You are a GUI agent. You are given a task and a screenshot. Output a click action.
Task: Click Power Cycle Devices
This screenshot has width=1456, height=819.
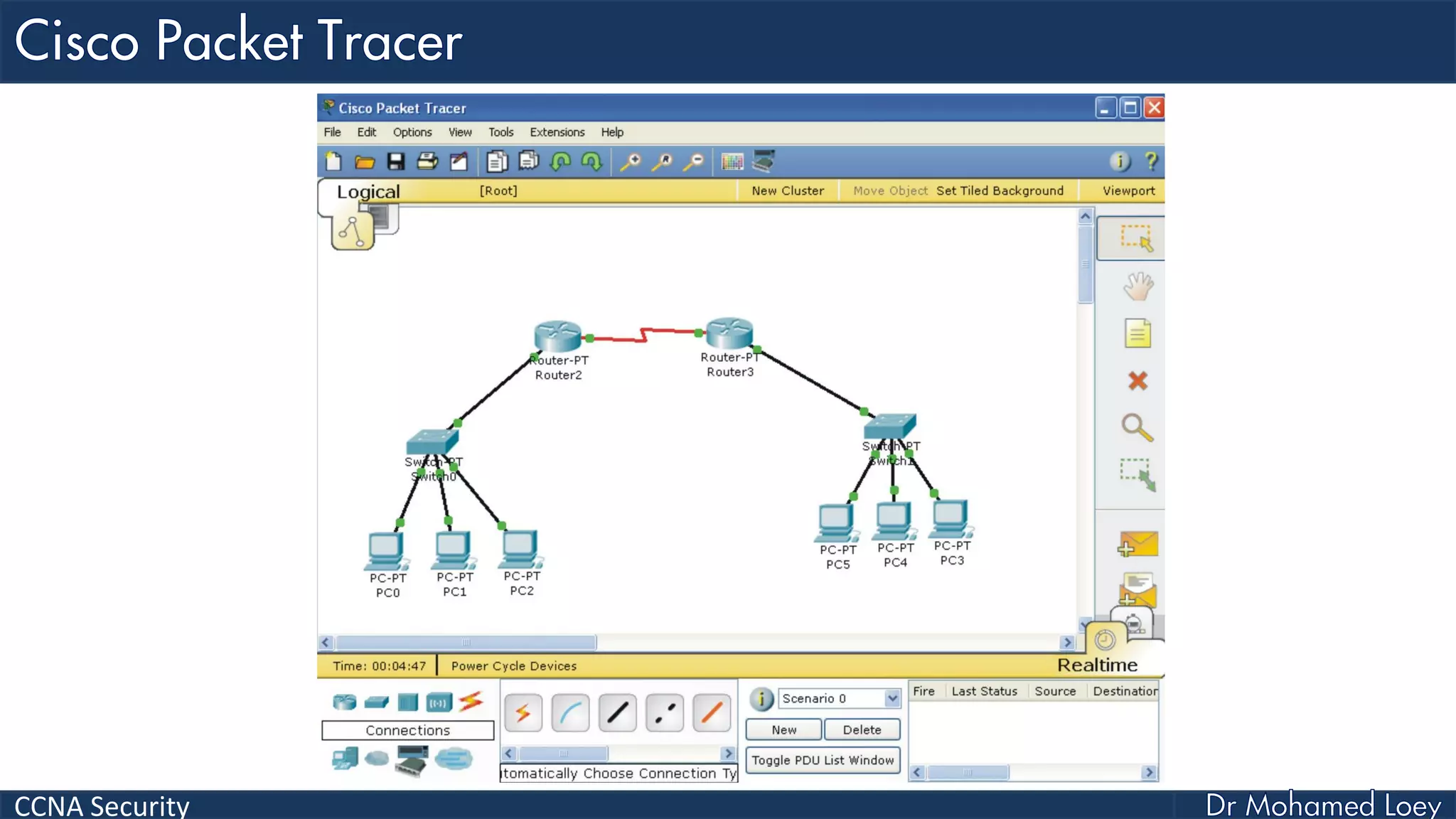513,666
